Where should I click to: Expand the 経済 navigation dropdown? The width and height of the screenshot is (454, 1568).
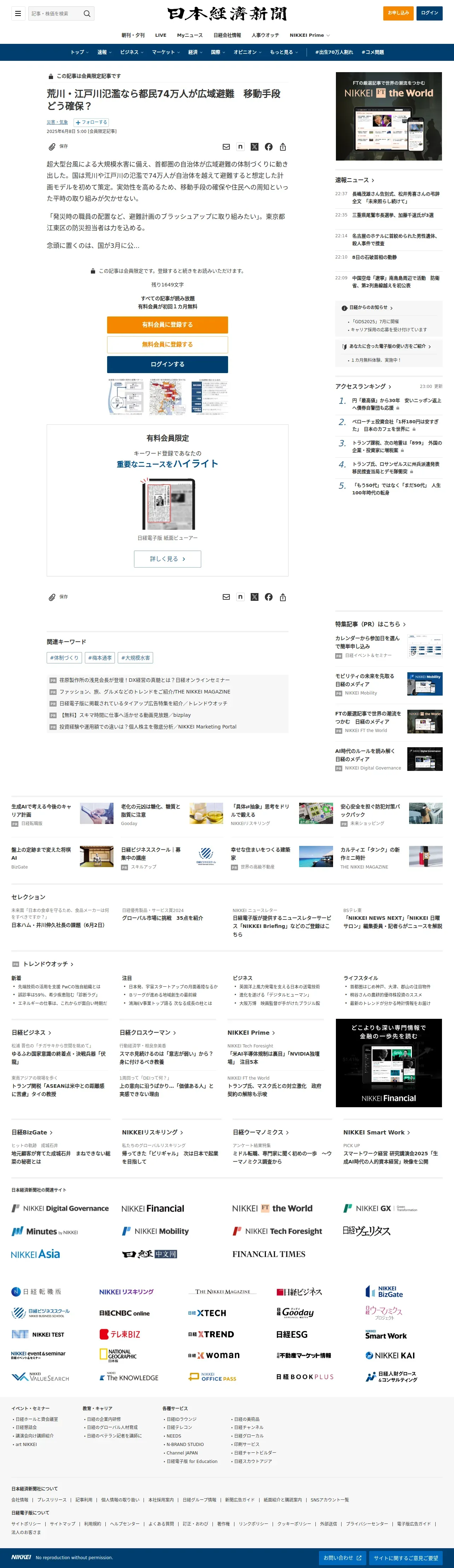click(x=195, y=52)
